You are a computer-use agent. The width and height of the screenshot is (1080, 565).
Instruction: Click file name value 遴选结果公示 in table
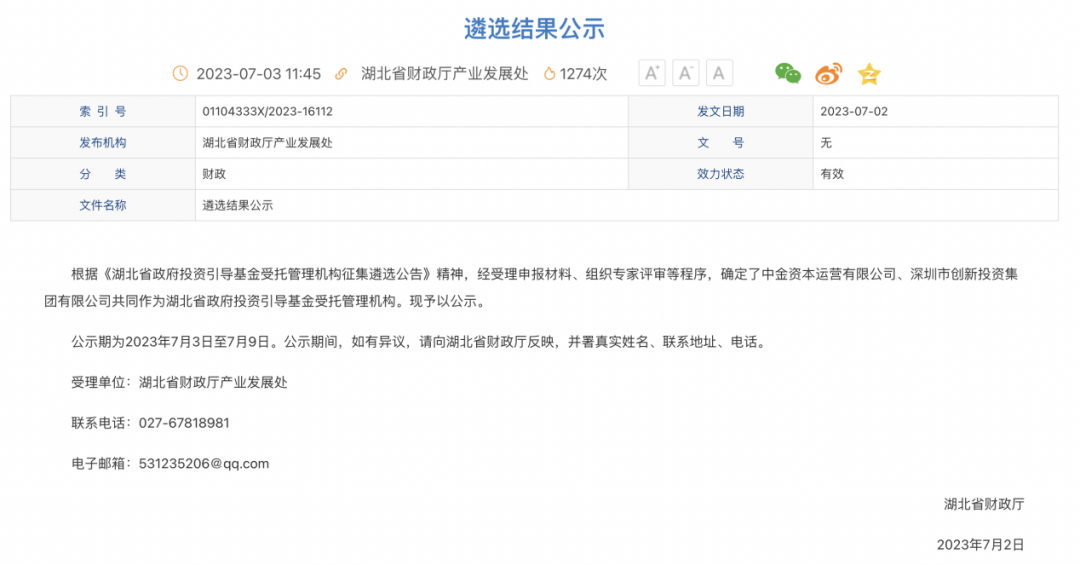[x=238, y=205]
